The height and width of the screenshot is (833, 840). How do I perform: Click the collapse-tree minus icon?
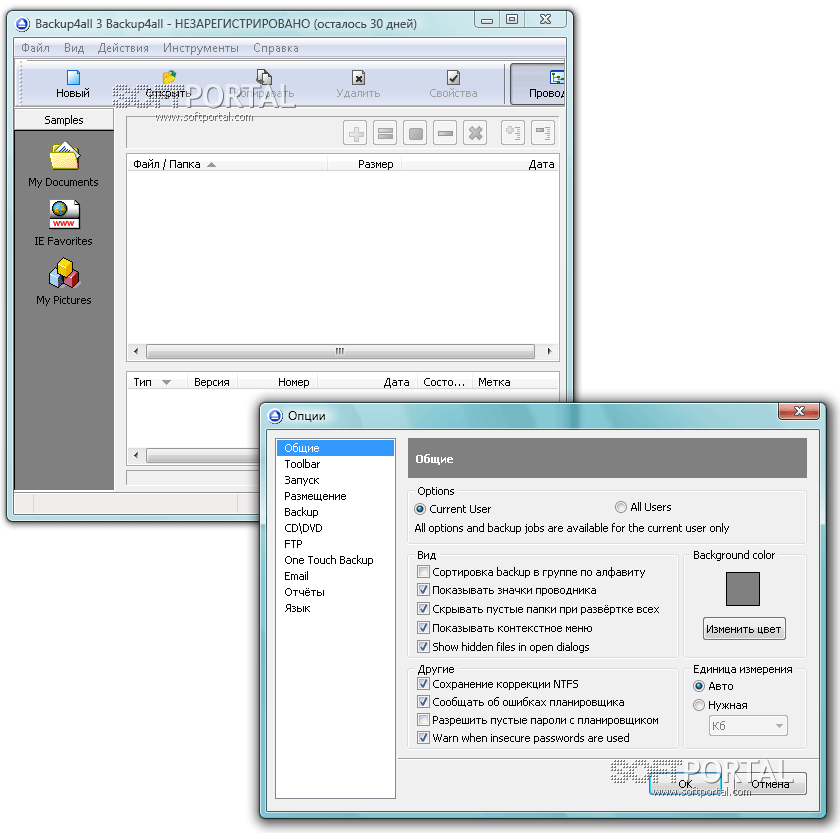(543, 133)
